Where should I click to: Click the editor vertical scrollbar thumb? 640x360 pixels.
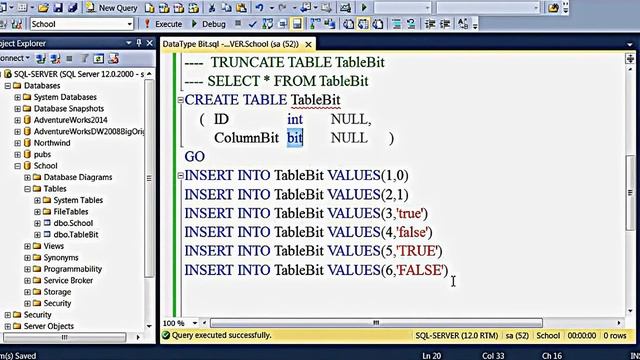coord(630,192)
